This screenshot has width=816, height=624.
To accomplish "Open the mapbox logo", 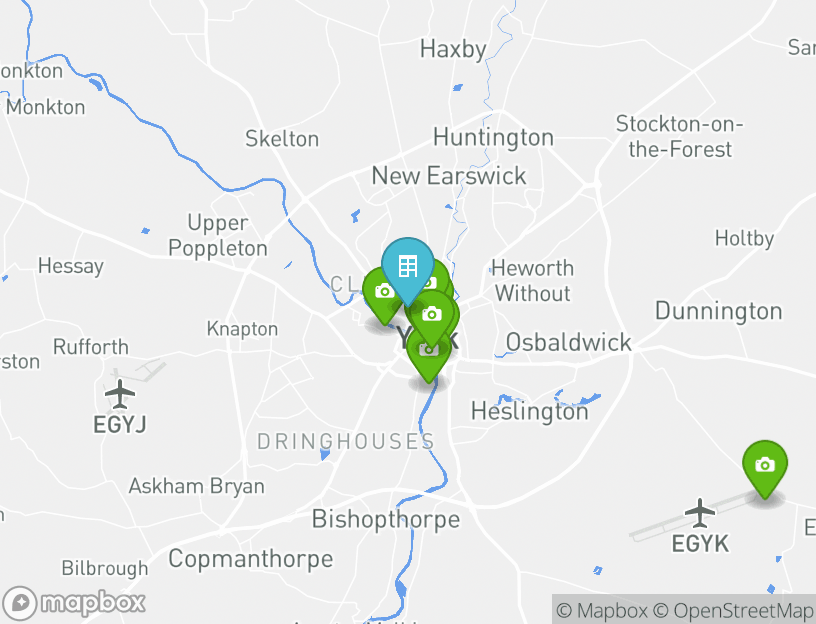I will coord(73,603).
